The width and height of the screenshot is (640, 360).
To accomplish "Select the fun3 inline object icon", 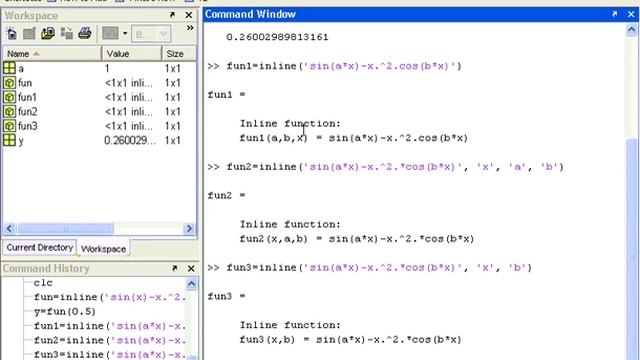I will click(9, 126).
